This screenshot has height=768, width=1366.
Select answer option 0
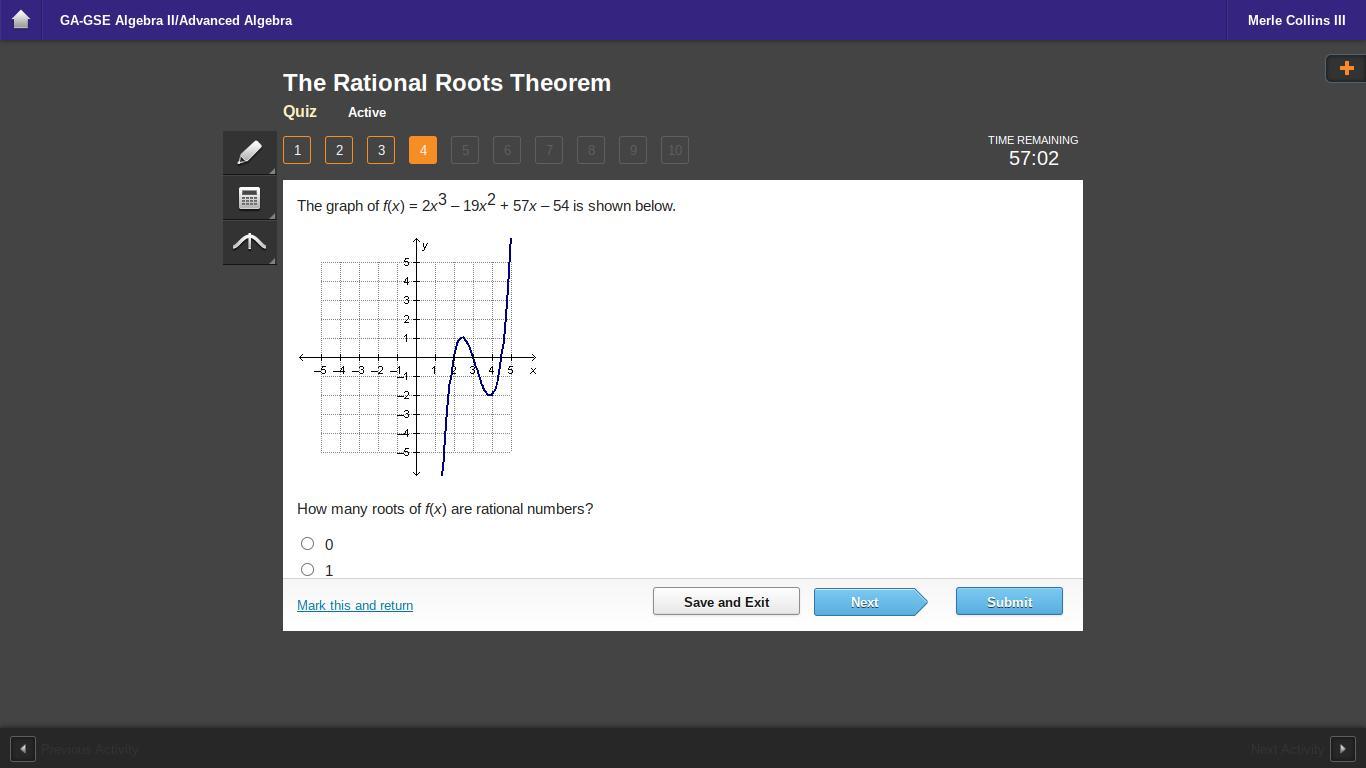(x=307, y=544)
